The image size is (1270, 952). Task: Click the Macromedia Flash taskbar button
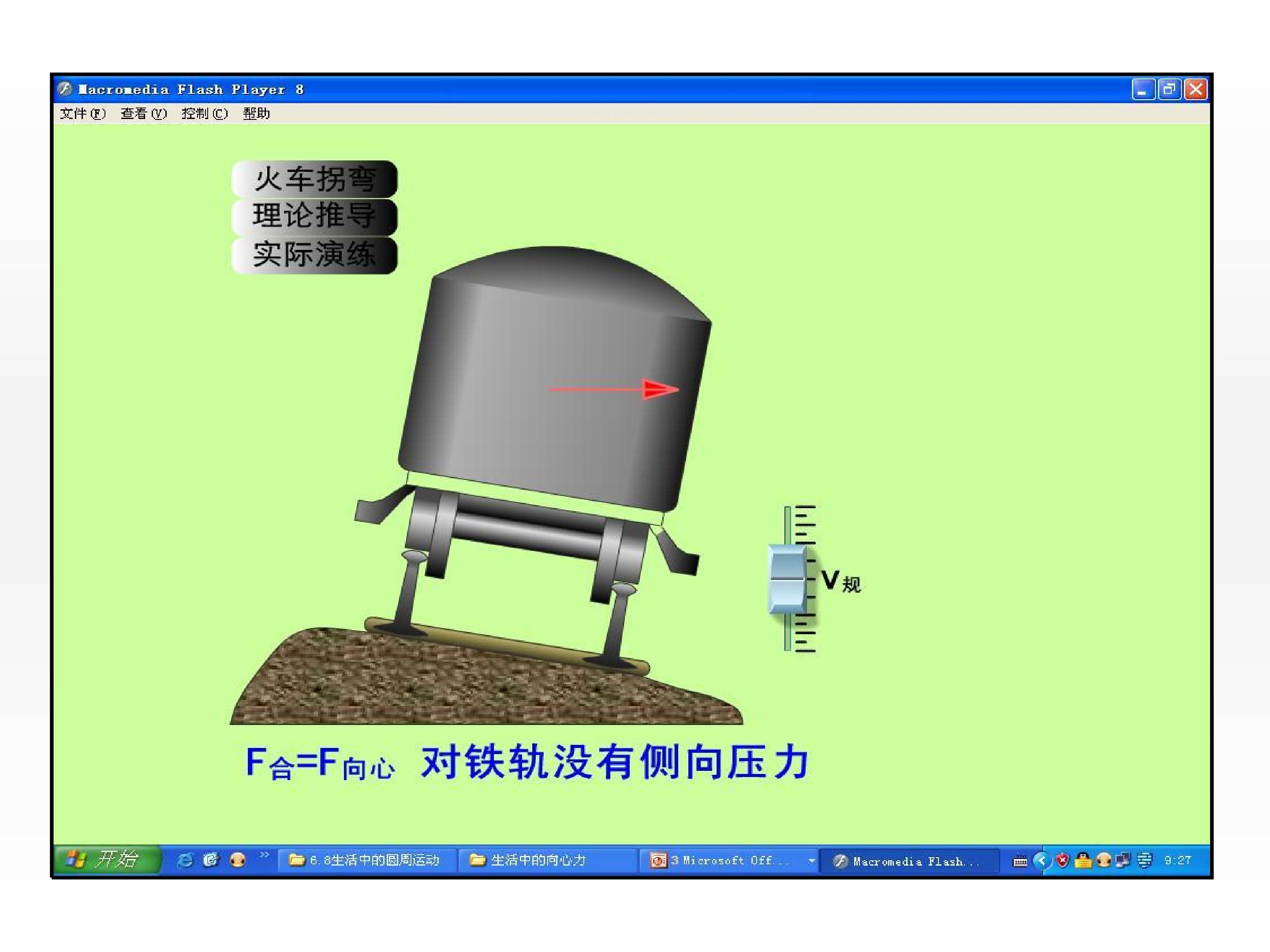click(x=910, y=861)
